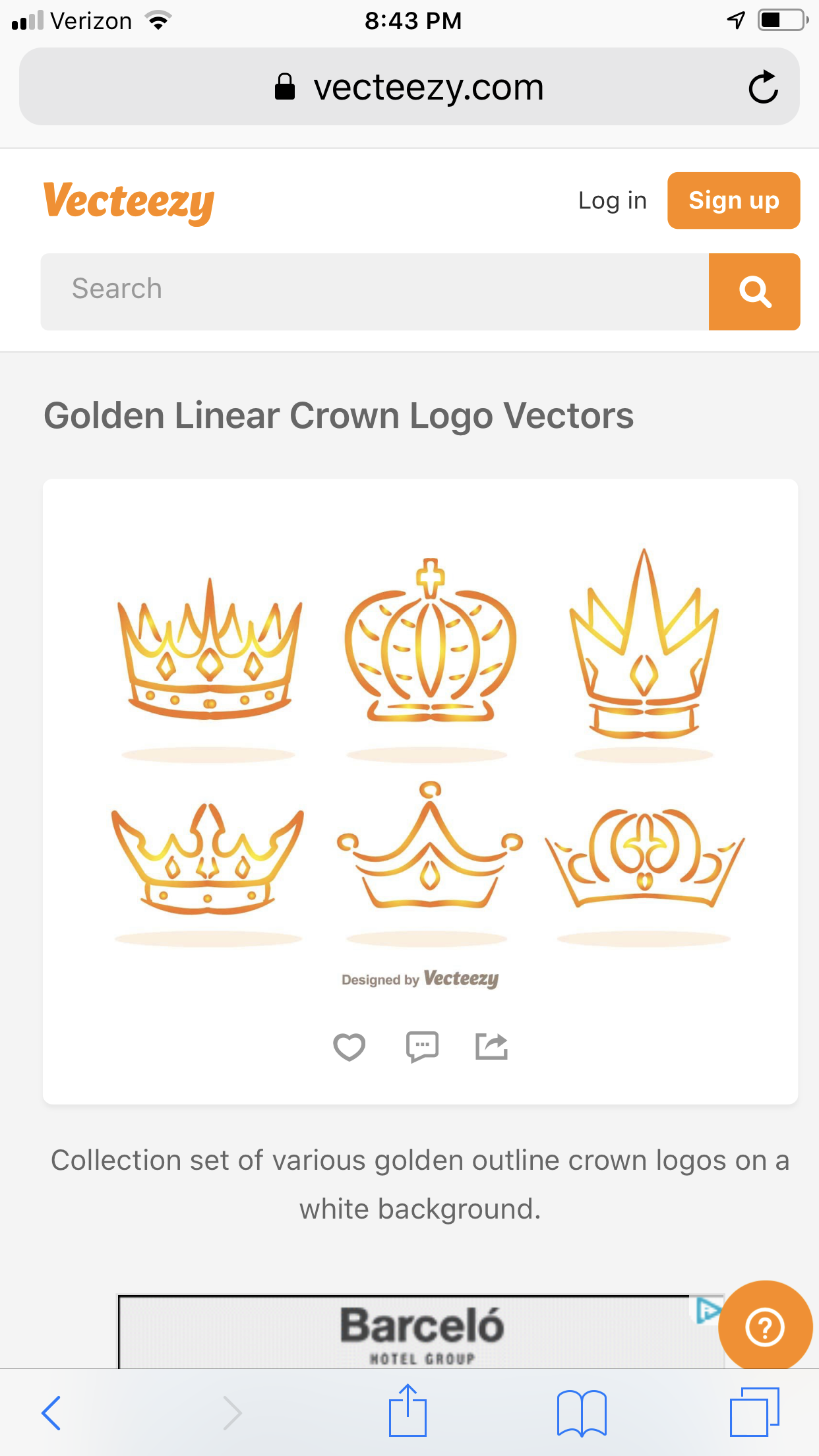Image resolution: width=819 pixels, height=1456 pixels.
Task: Go back with Safari back arrow
Action: click(51, 1412)
